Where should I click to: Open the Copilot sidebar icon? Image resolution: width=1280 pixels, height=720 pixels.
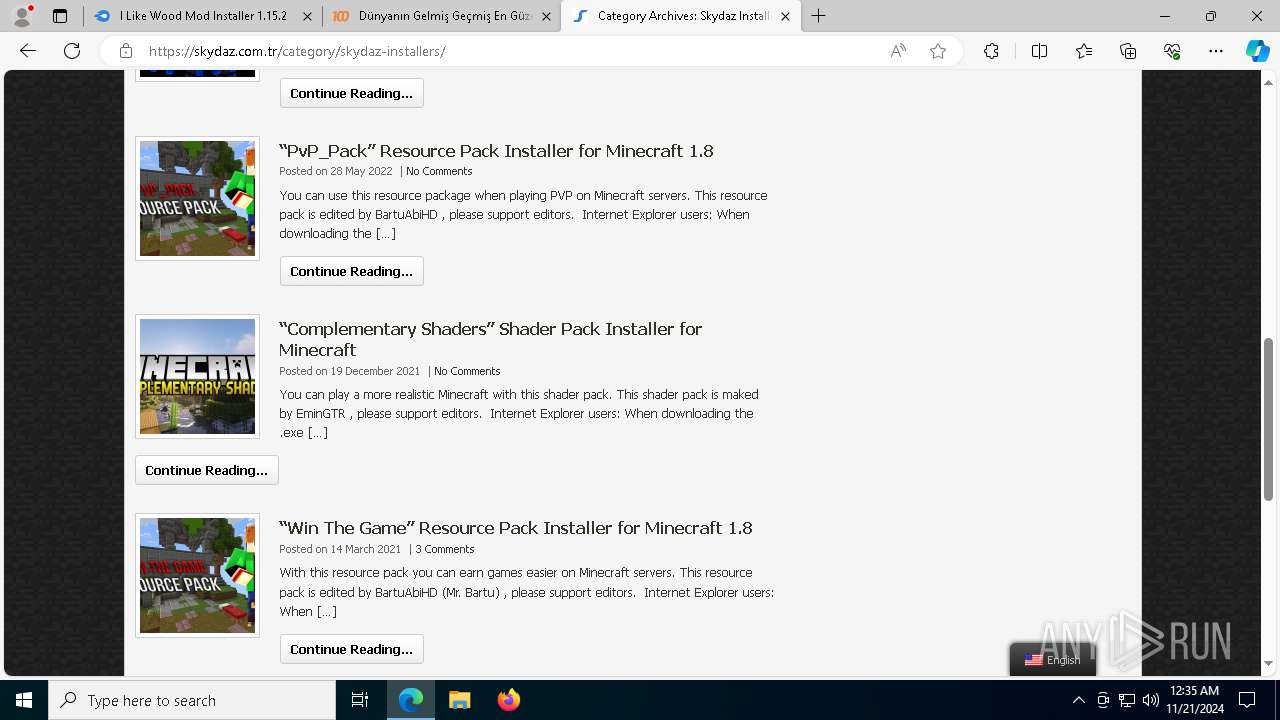tap(1257, 51)
